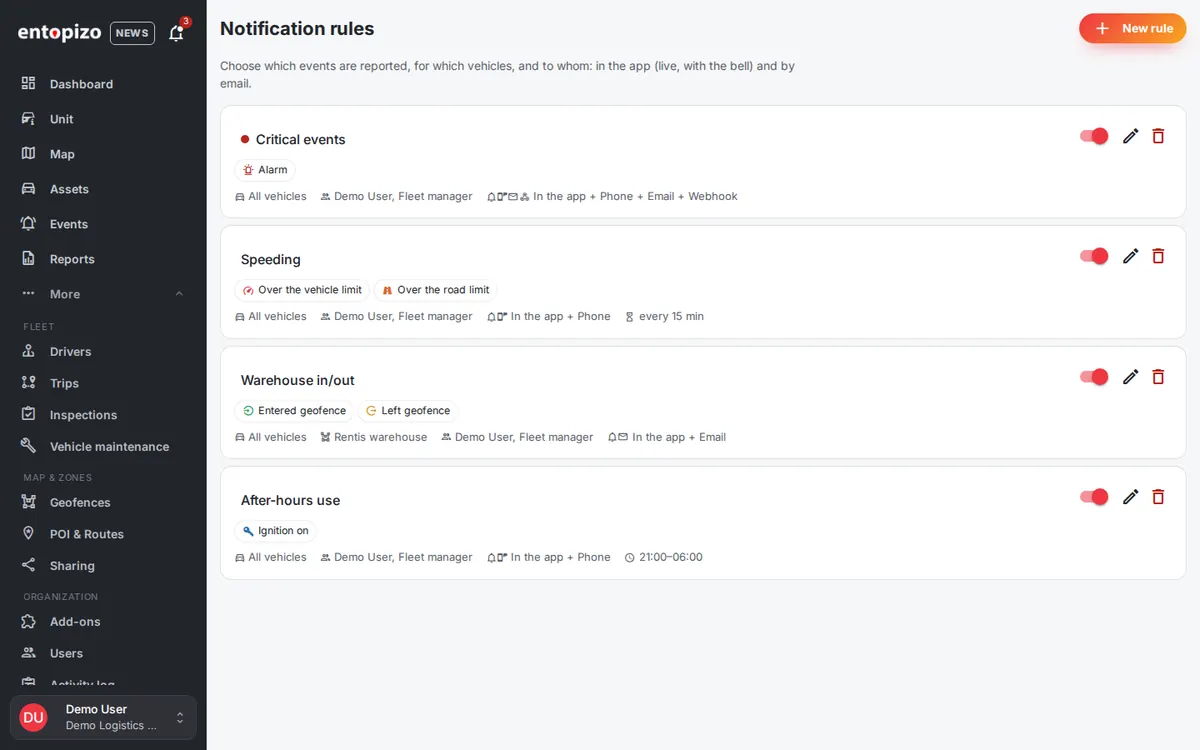Select the Alarm event tag

click(x=265, y=170)
